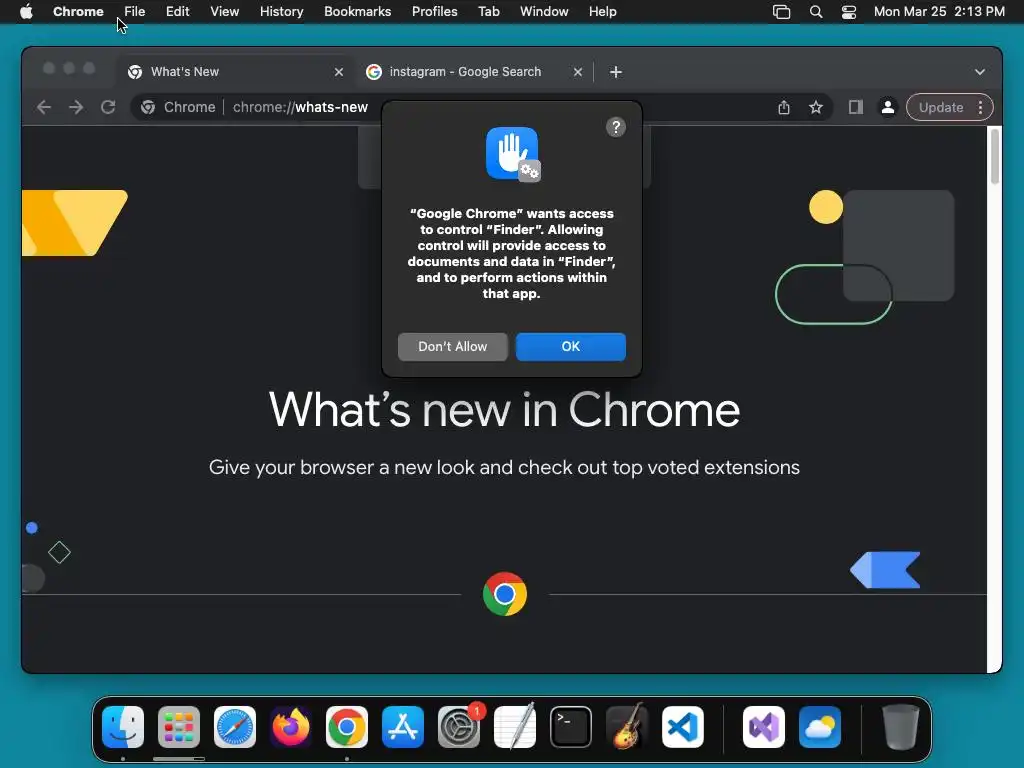This screenshot has width=1024, height=768.
Task: Click the share icon in address bar
Action: (784, 108)
